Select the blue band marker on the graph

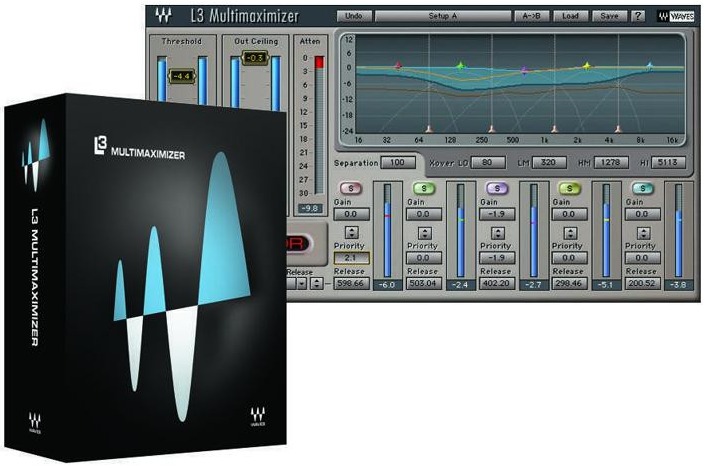tap(650, 66)
